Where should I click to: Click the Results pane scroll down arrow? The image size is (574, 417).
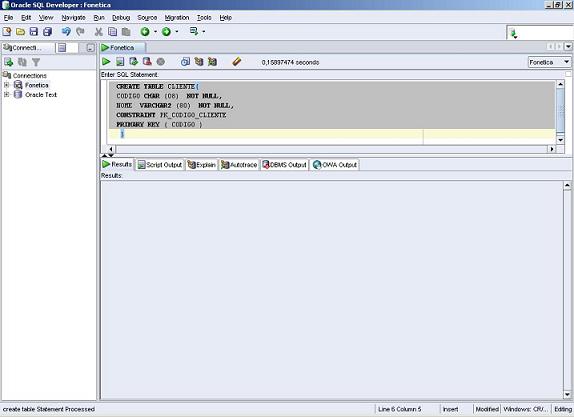click(x=567, y=395)
